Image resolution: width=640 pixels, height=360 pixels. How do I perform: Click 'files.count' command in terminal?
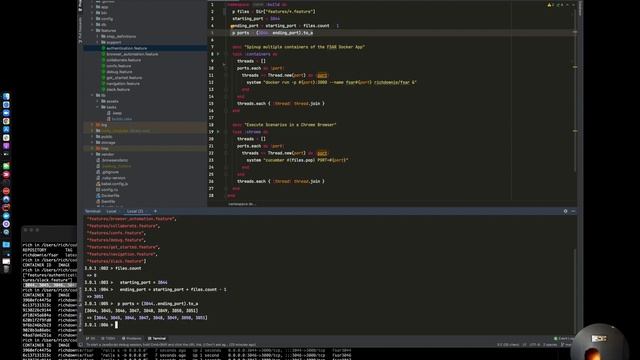click(128, 268)
